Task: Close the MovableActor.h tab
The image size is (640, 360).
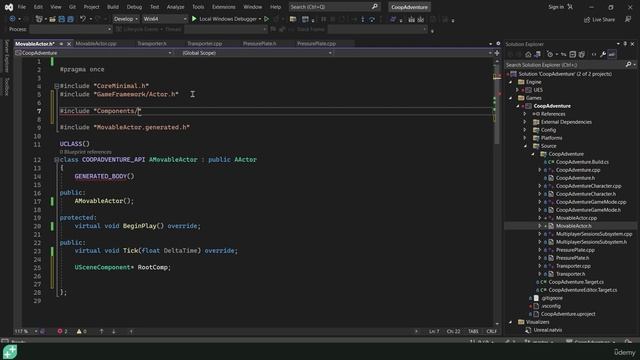Action: 69,44
